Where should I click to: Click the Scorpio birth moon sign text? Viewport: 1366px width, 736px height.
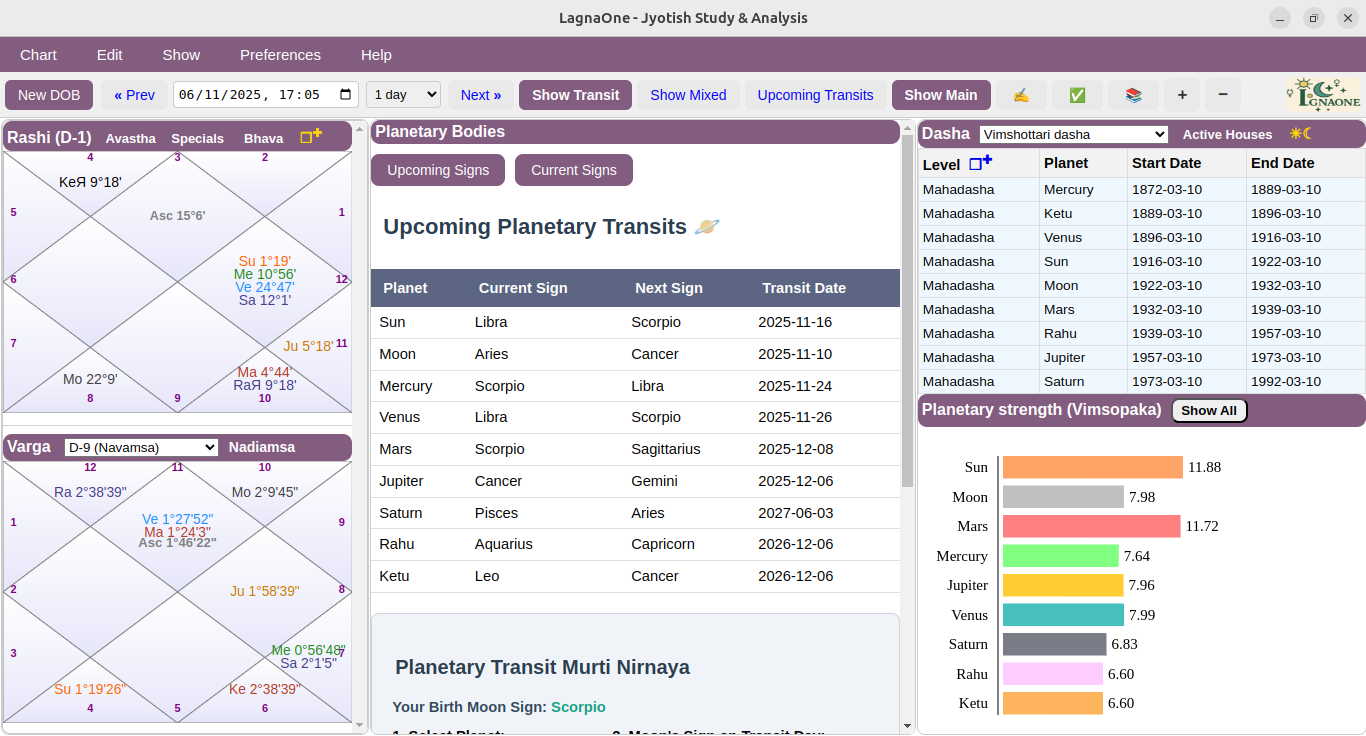coord(578,707)
